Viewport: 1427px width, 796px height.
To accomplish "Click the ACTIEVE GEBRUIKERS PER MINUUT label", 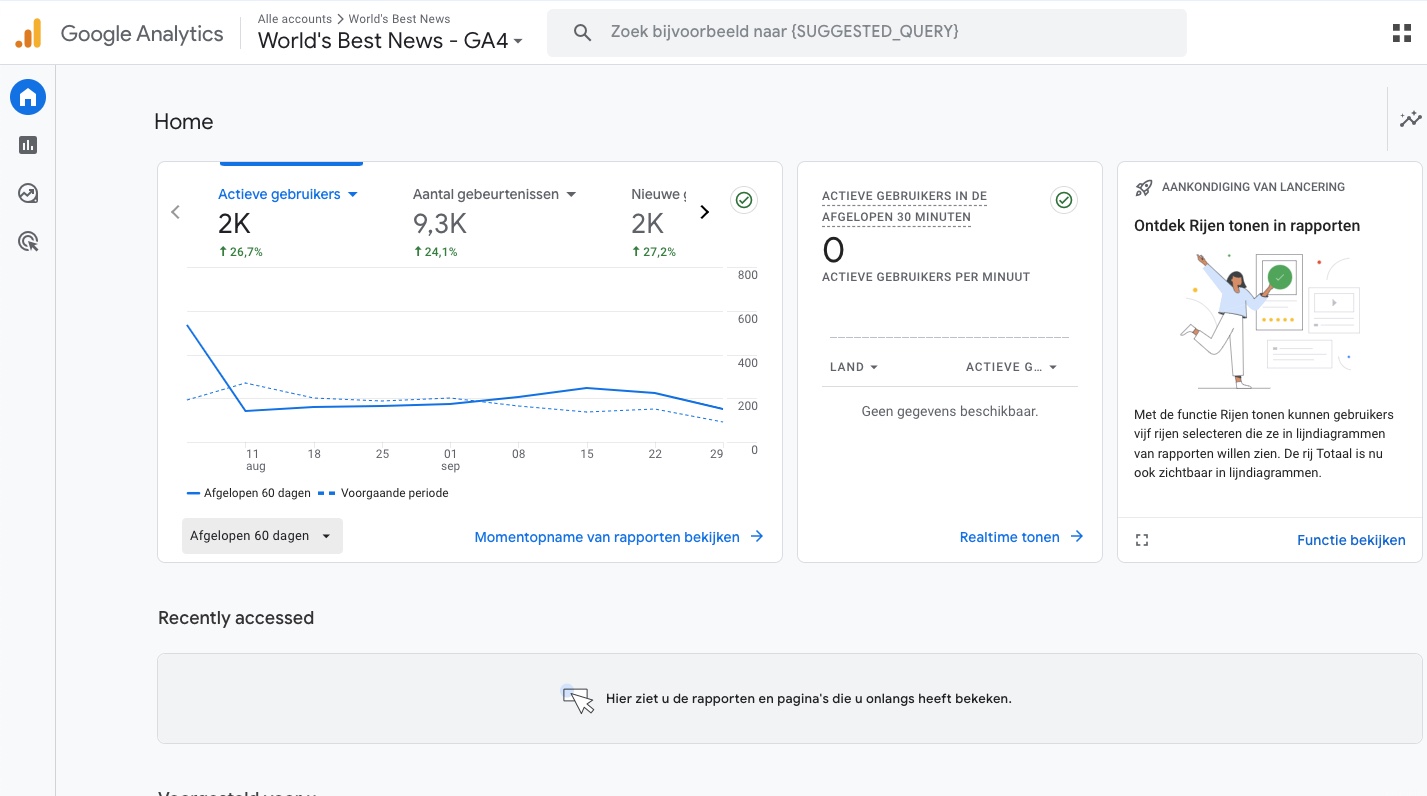I will 926,277.
